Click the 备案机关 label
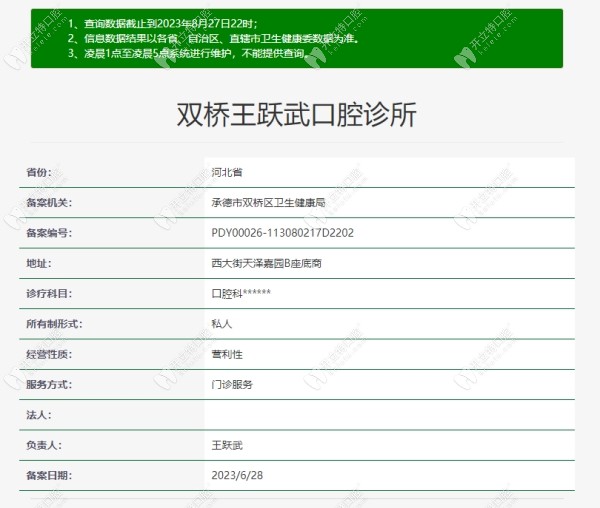The height and width of the screenshot is (508, 600). 49,202
